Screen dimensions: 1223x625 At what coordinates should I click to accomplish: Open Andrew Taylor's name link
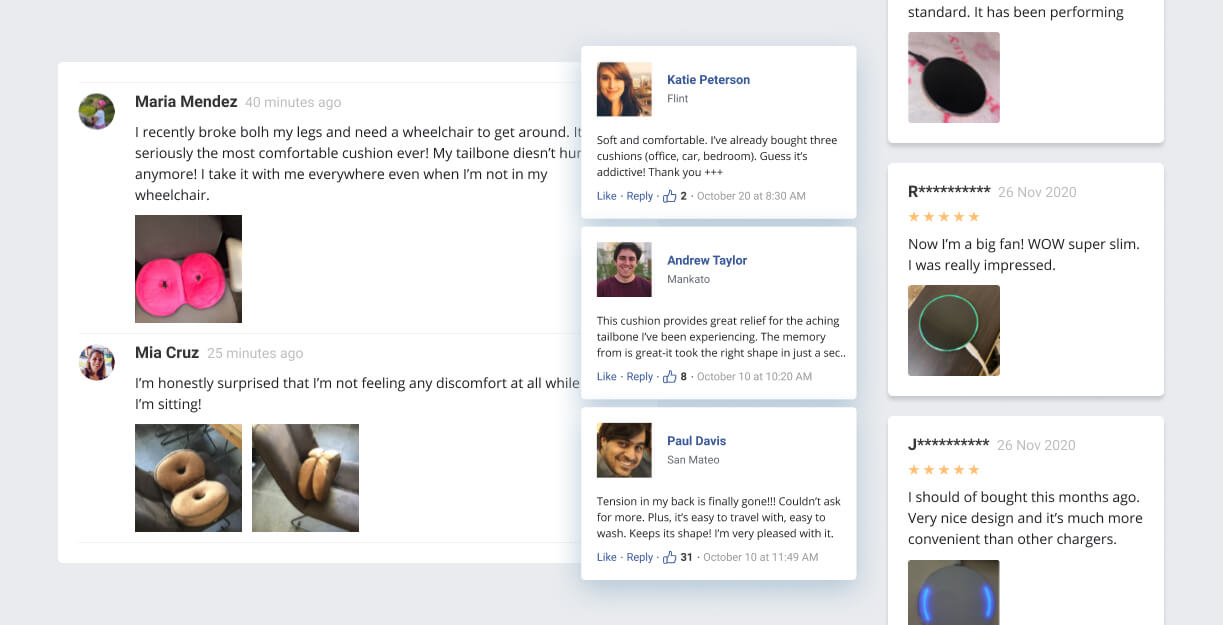pos(707,260)
